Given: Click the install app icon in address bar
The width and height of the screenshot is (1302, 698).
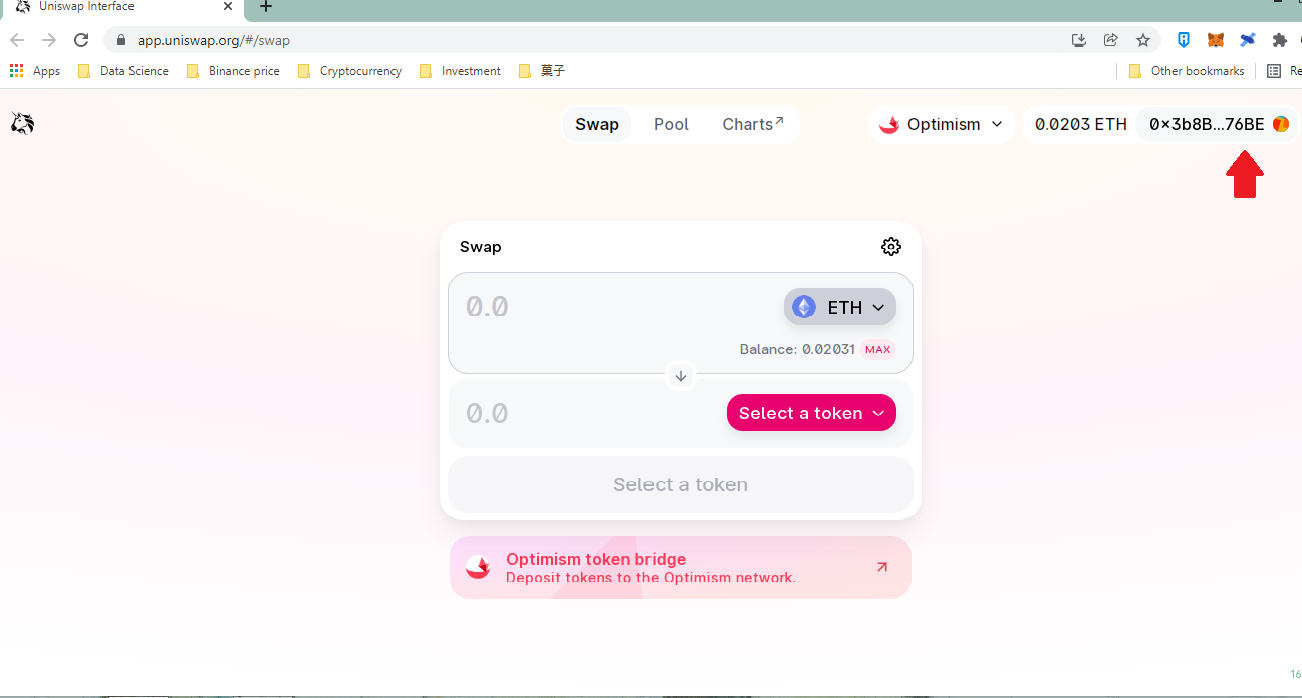Looking at the screenshot, I should click(1078, 40).
